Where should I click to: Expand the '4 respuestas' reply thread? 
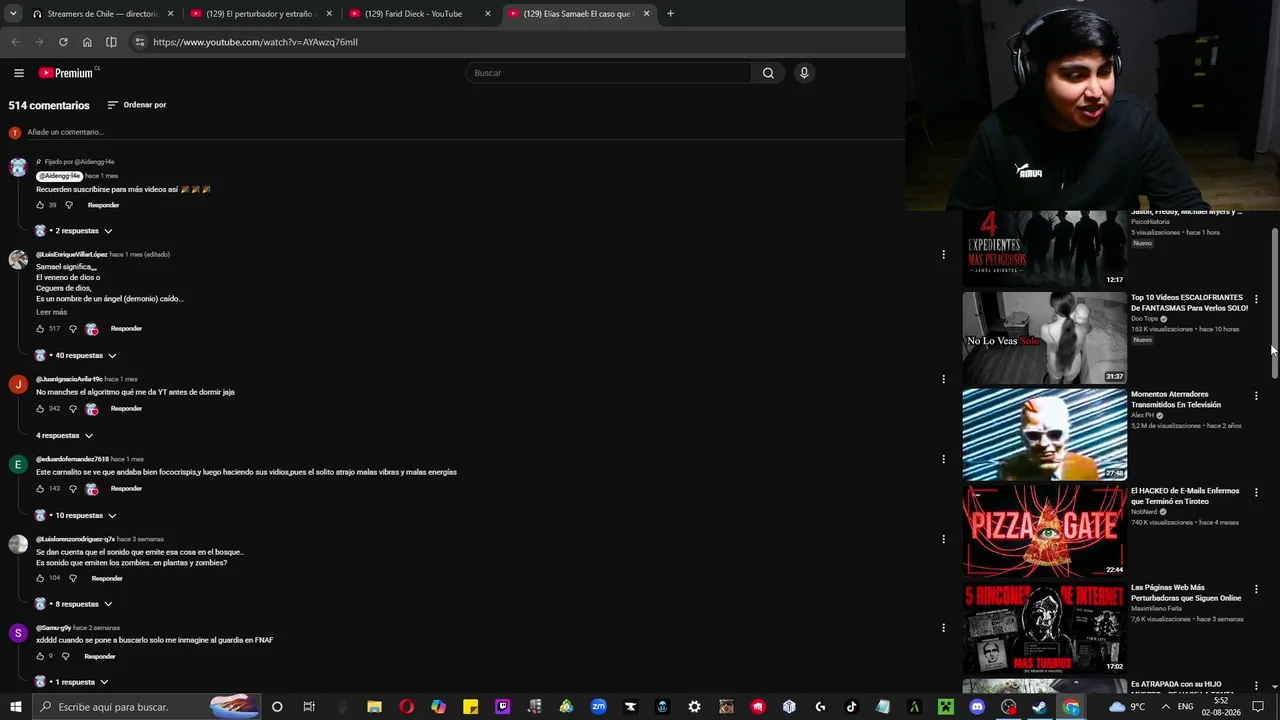[65, 436]
